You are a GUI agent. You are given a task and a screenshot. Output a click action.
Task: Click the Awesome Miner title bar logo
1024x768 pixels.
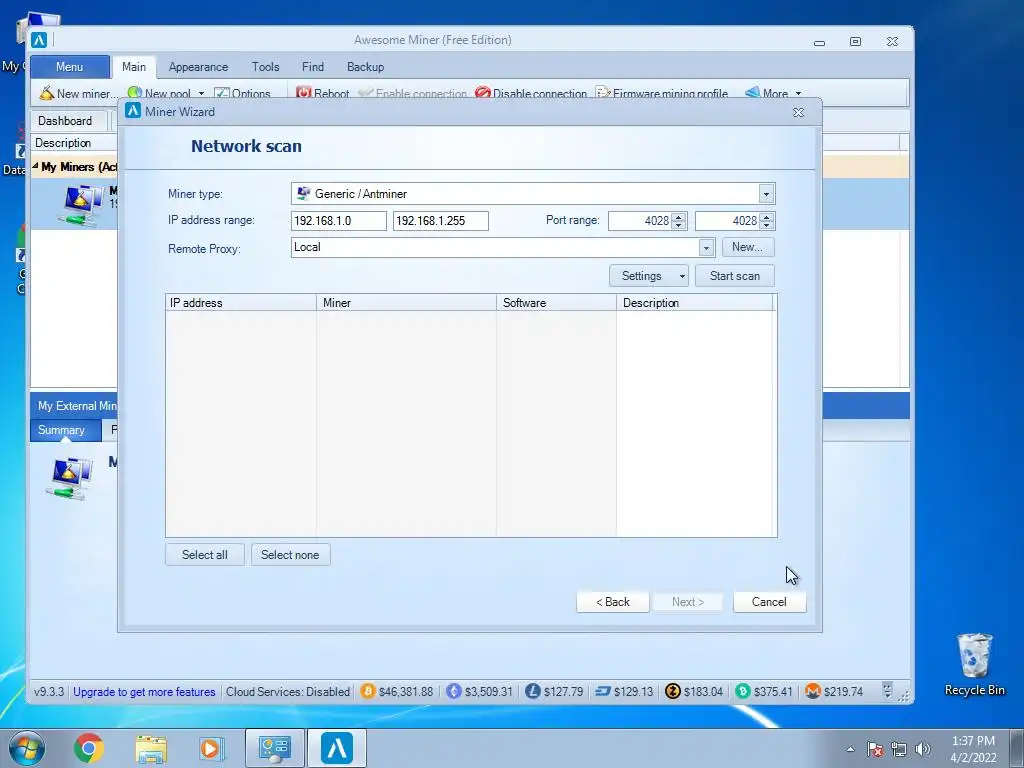pos(39,40)
